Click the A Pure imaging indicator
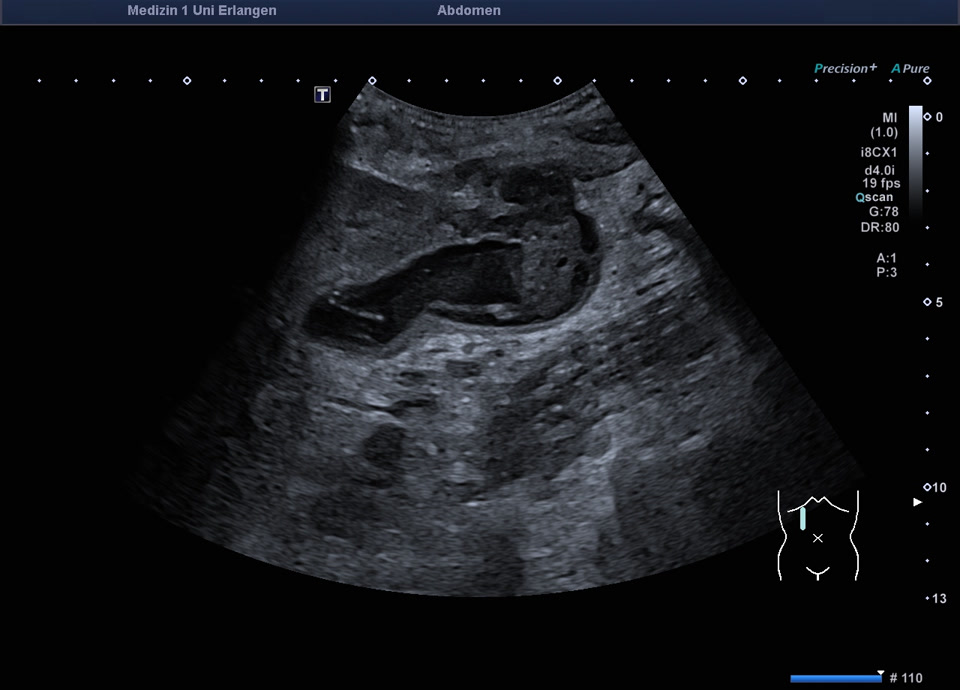 910,69
